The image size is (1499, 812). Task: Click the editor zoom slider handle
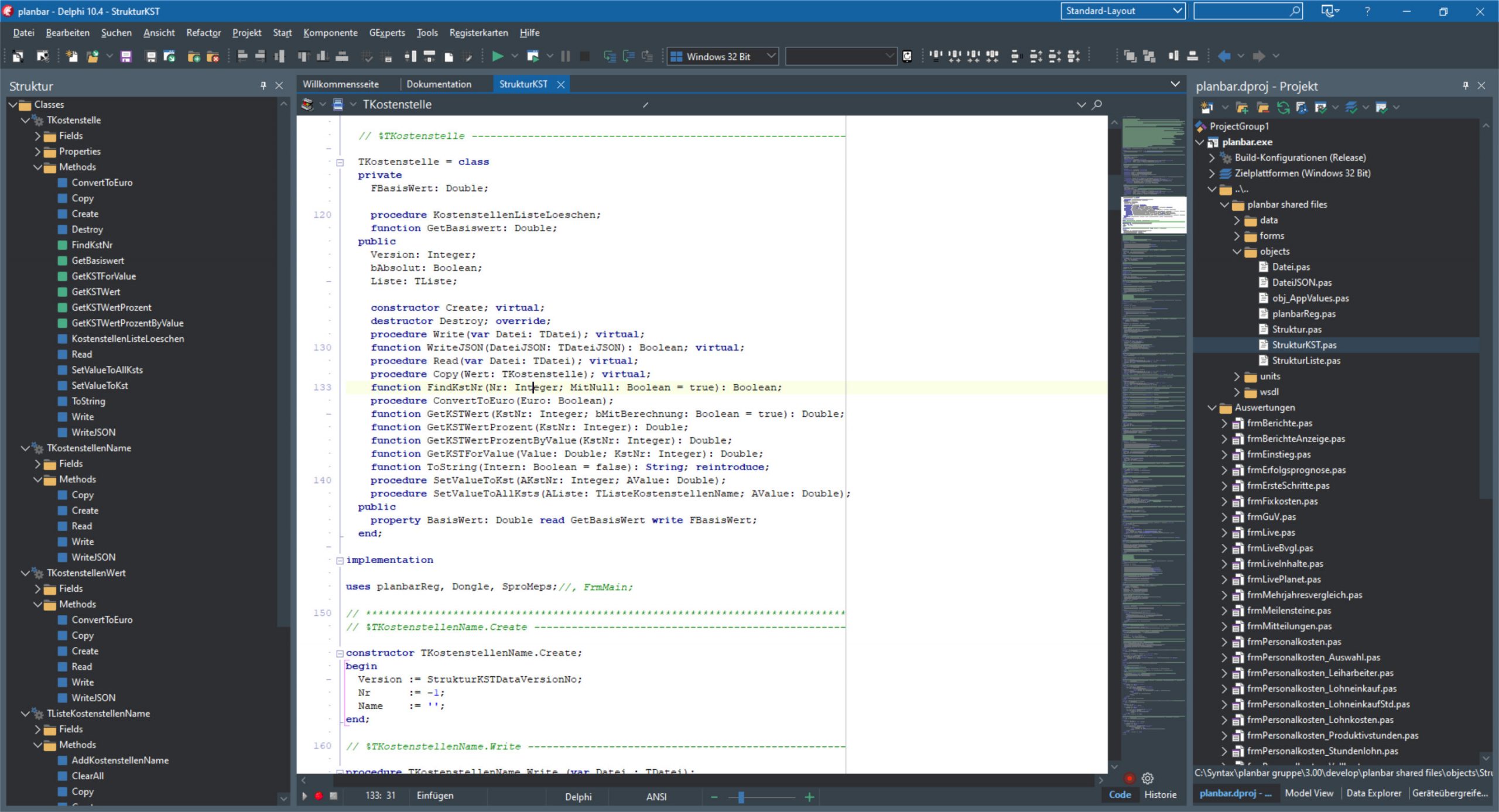(741, 797)
